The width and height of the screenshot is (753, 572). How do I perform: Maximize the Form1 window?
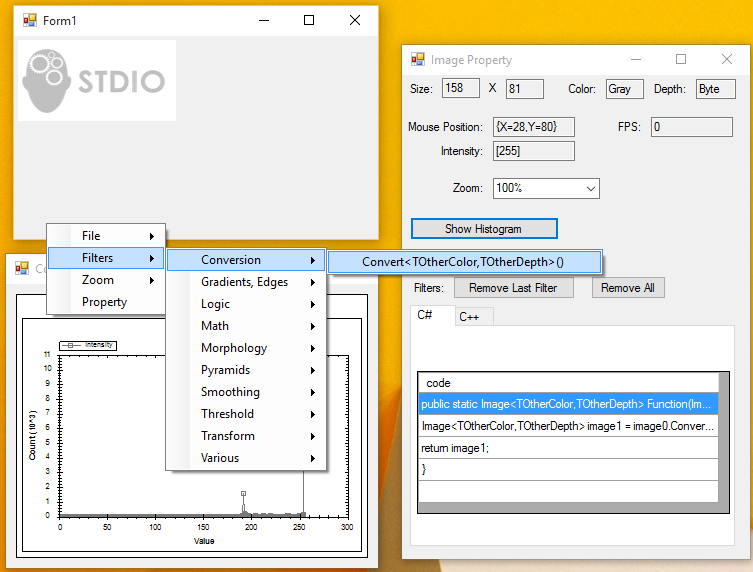[x=309, y=20]
